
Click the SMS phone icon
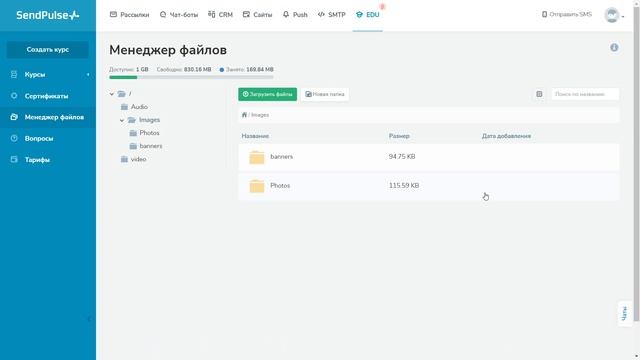click(x=544, y=14)
